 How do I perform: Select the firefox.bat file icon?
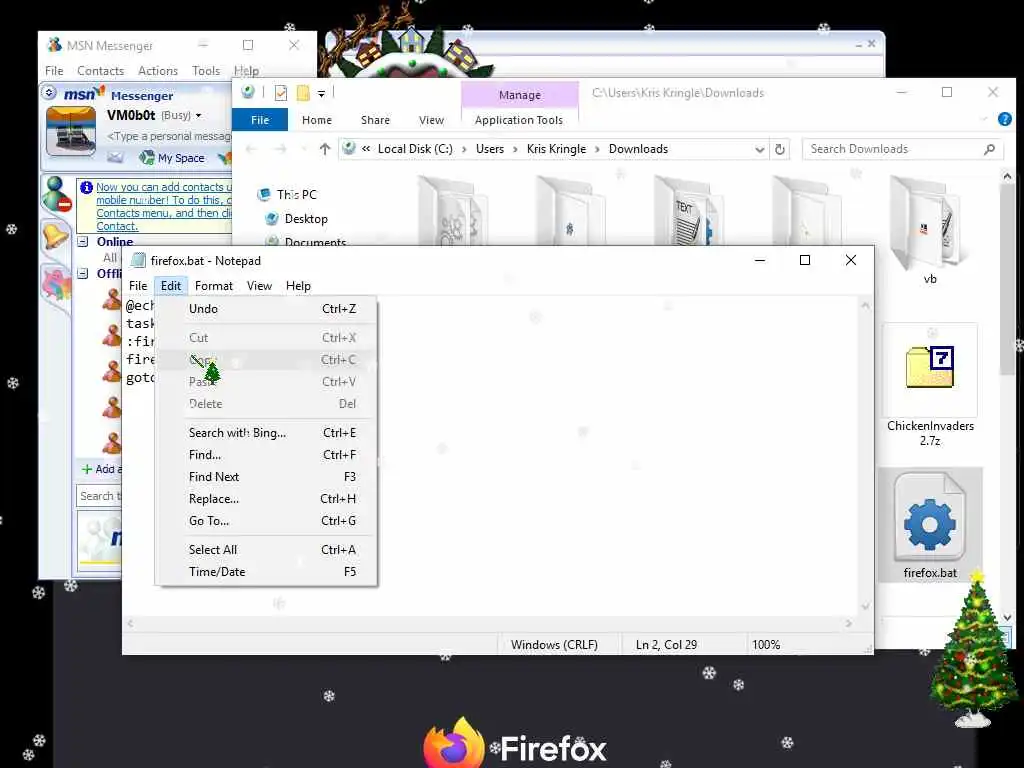pyautogui.click(x=930, y=517)
